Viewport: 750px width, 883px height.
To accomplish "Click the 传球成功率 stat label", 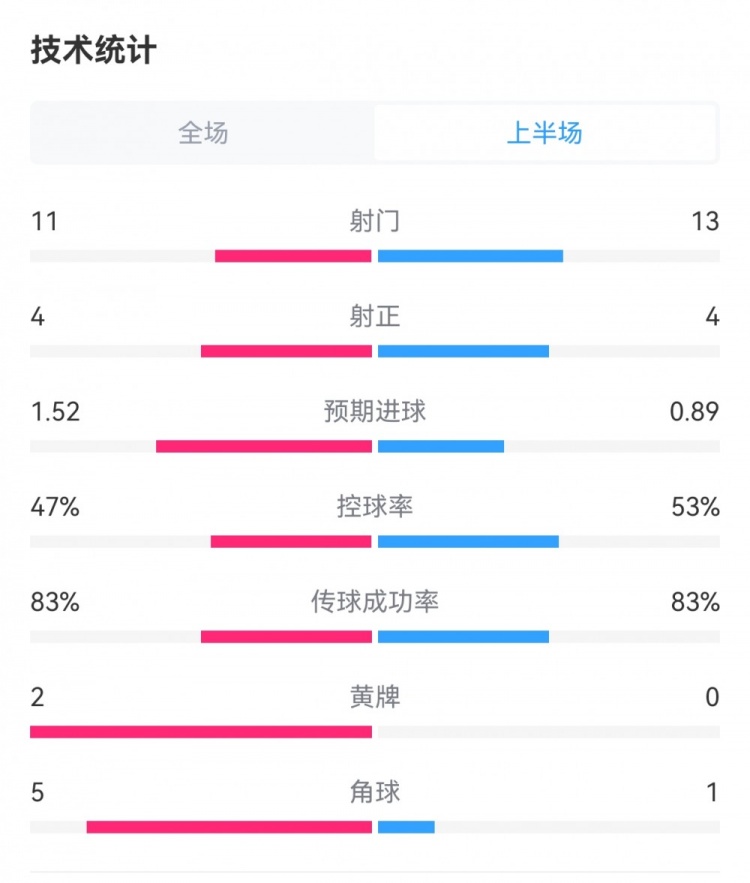I will 375,602.
